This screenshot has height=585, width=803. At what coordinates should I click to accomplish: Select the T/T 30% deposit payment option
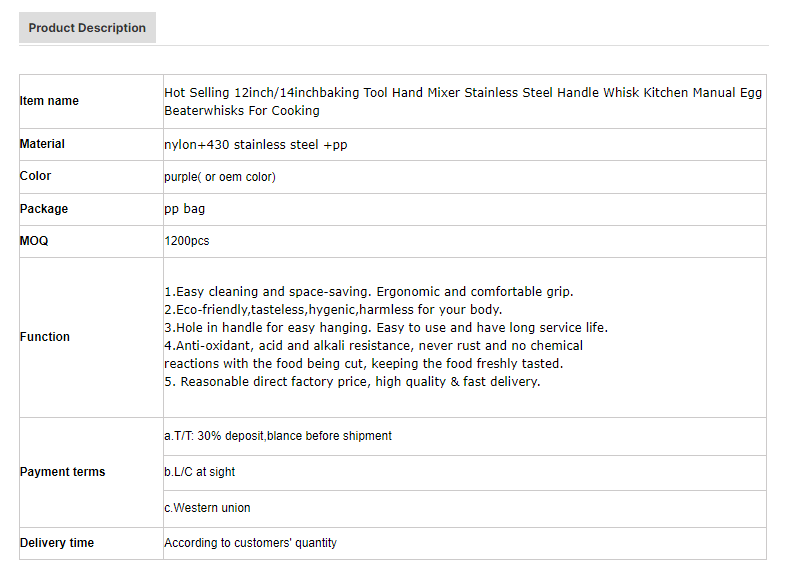(x=278, y=436)
